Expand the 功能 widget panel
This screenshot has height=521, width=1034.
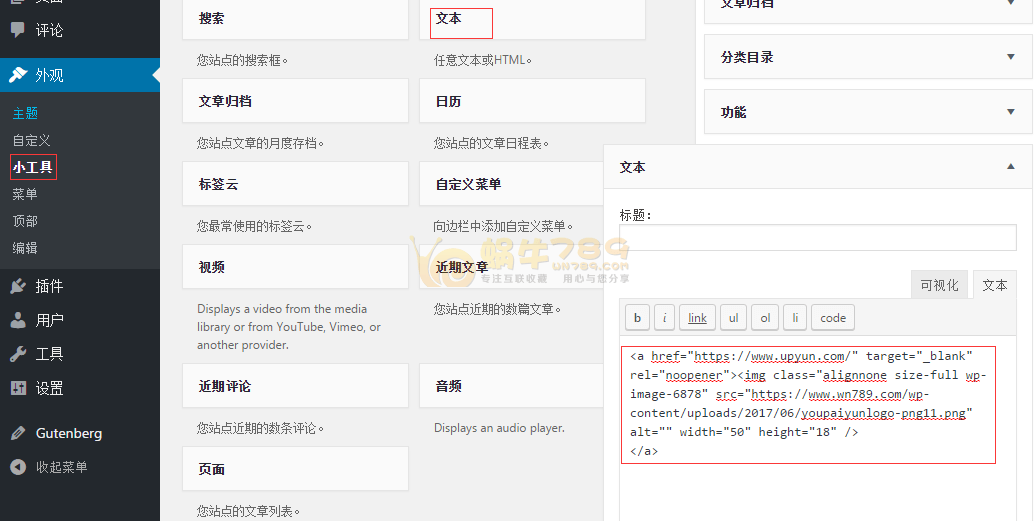(1010, 112)
